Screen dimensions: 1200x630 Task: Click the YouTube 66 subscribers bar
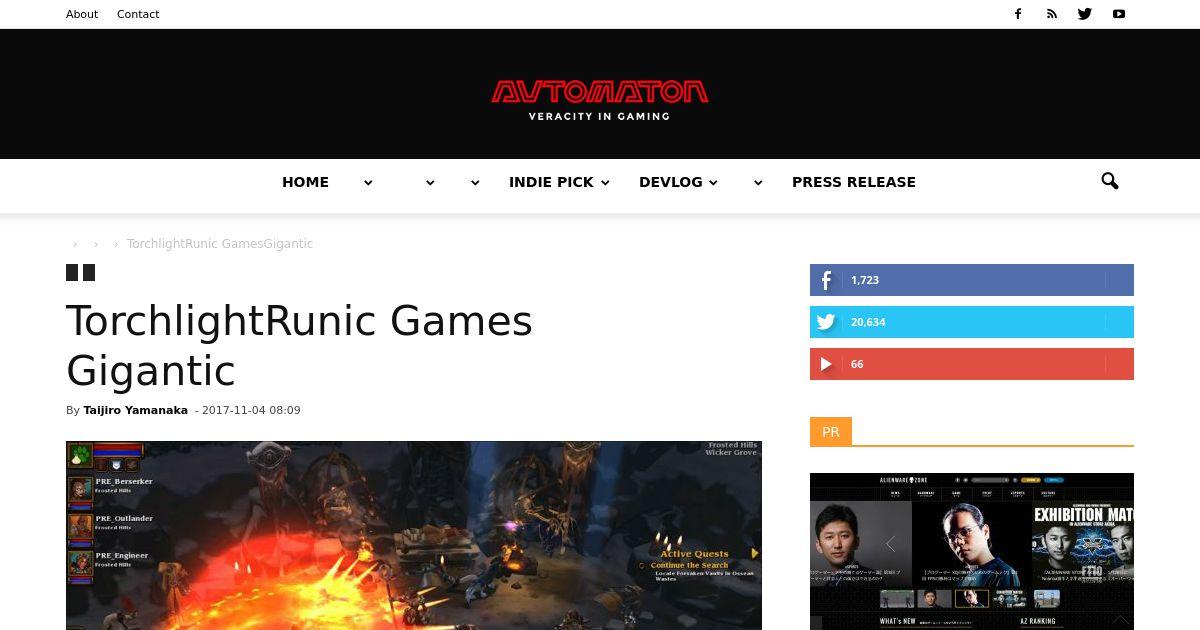coord(972,364)
